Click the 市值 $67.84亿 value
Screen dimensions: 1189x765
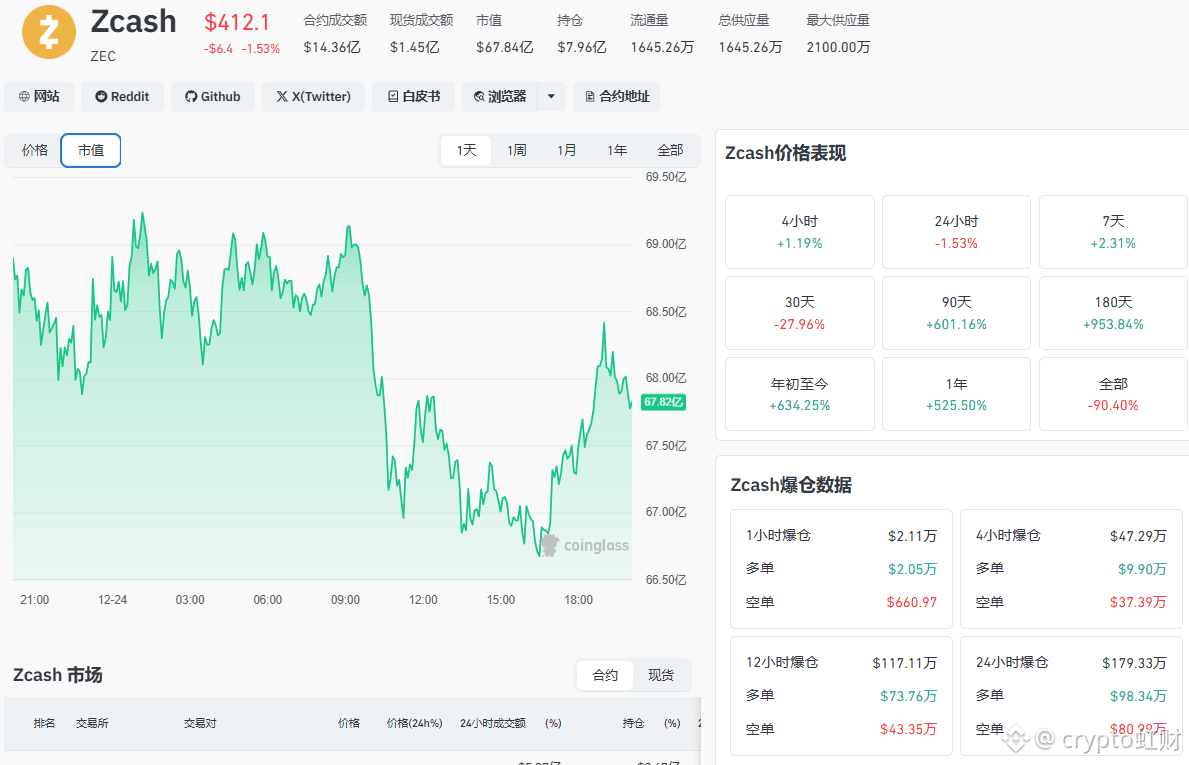(504, 47)
